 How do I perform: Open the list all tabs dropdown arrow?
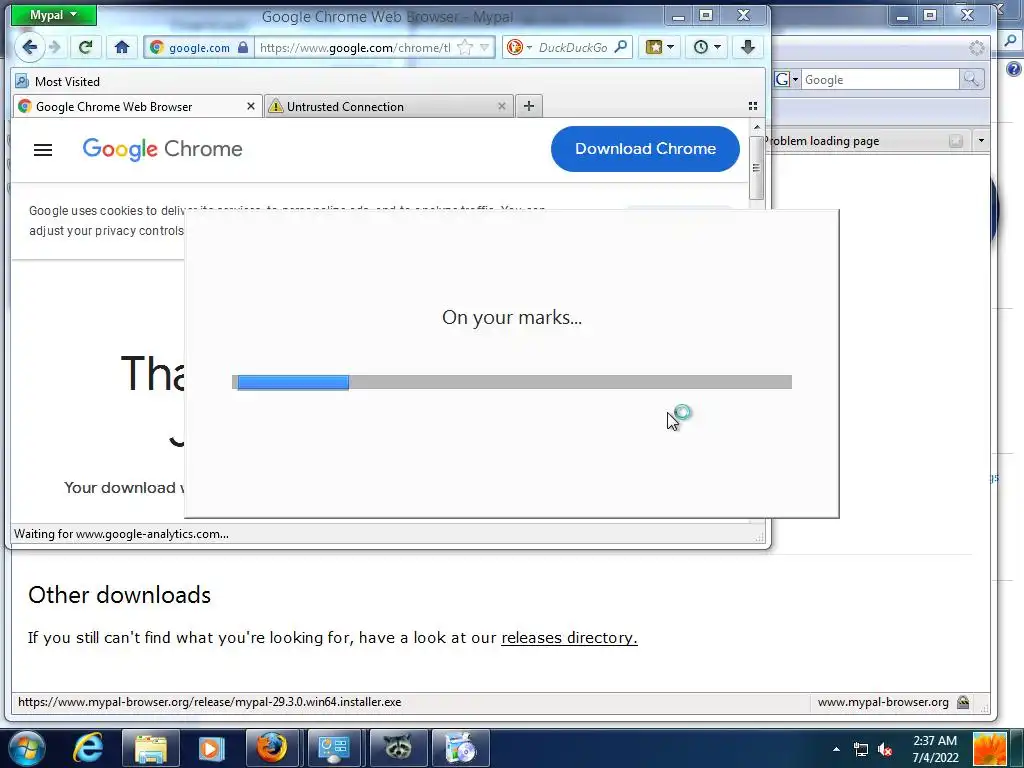click(x=981, y=141)
